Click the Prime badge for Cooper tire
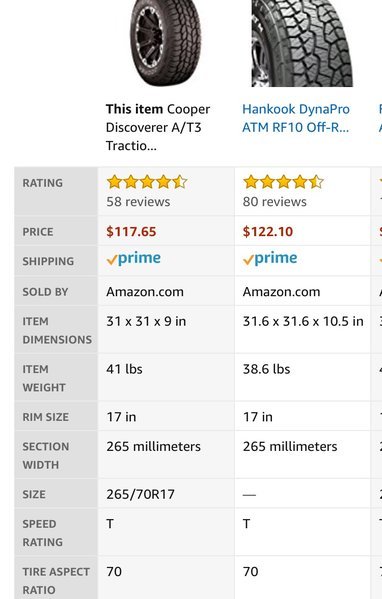Screen dimensions: 382x599 pyautogui.click(x=134, y=259)
